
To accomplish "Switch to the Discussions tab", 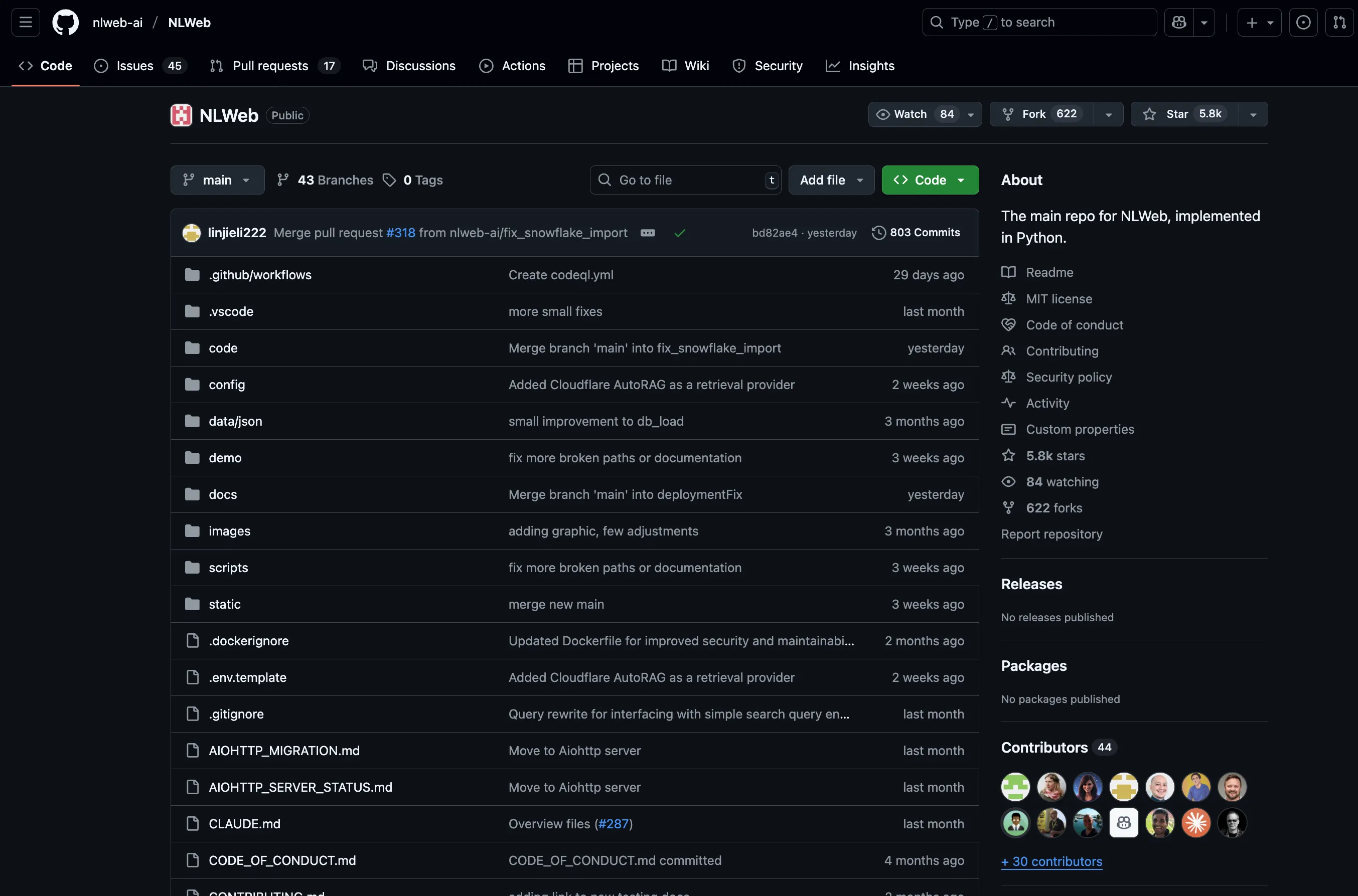I will coord(409,66).
